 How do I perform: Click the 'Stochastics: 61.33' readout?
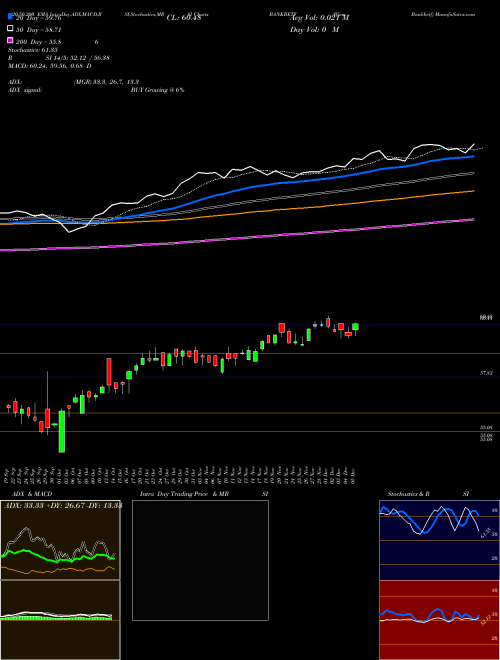point(33,50)
